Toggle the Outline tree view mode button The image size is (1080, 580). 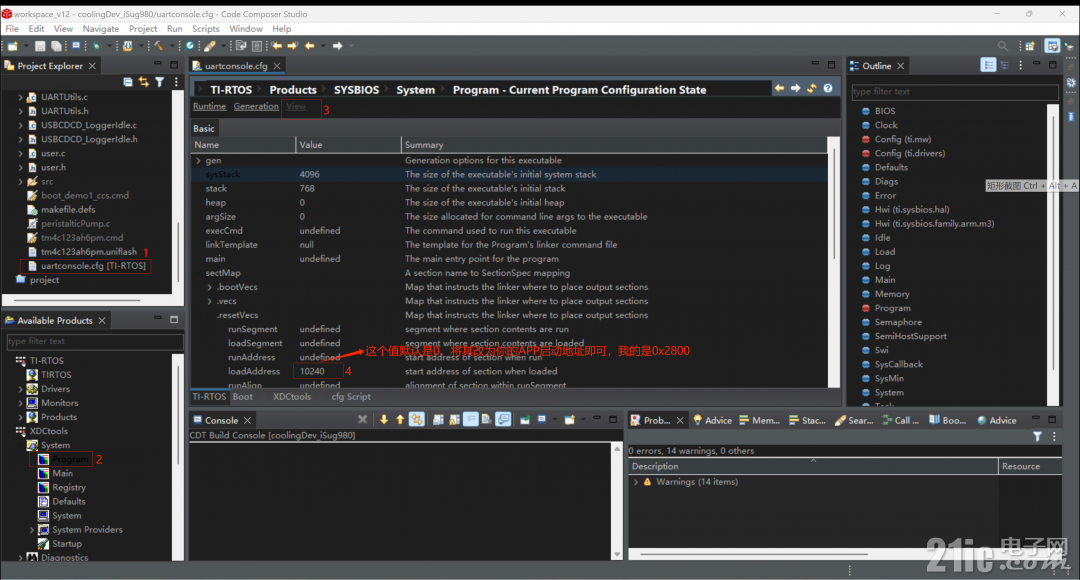(1005, 65)
